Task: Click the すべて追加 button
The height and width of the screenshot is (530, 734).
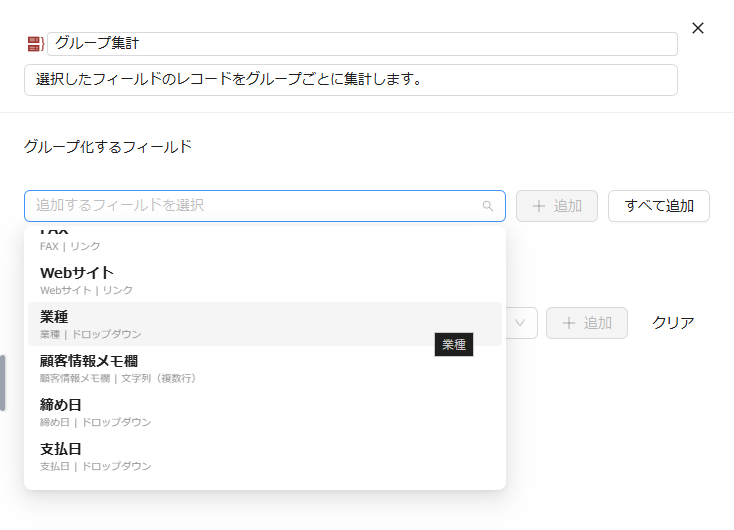Action: (659, 206)
